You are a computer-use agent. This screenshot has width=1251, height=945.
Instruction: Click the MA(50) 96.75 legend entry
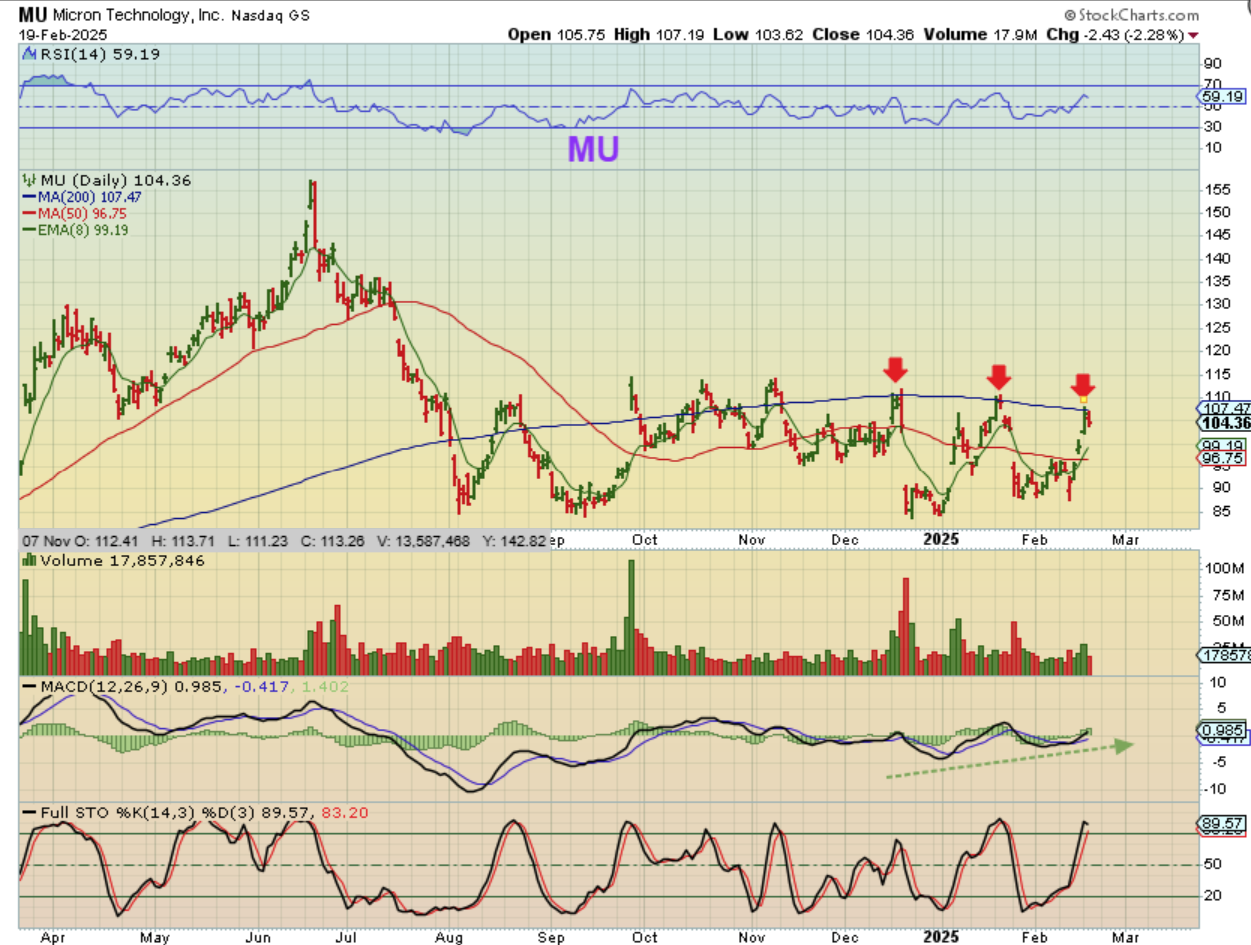75,213
